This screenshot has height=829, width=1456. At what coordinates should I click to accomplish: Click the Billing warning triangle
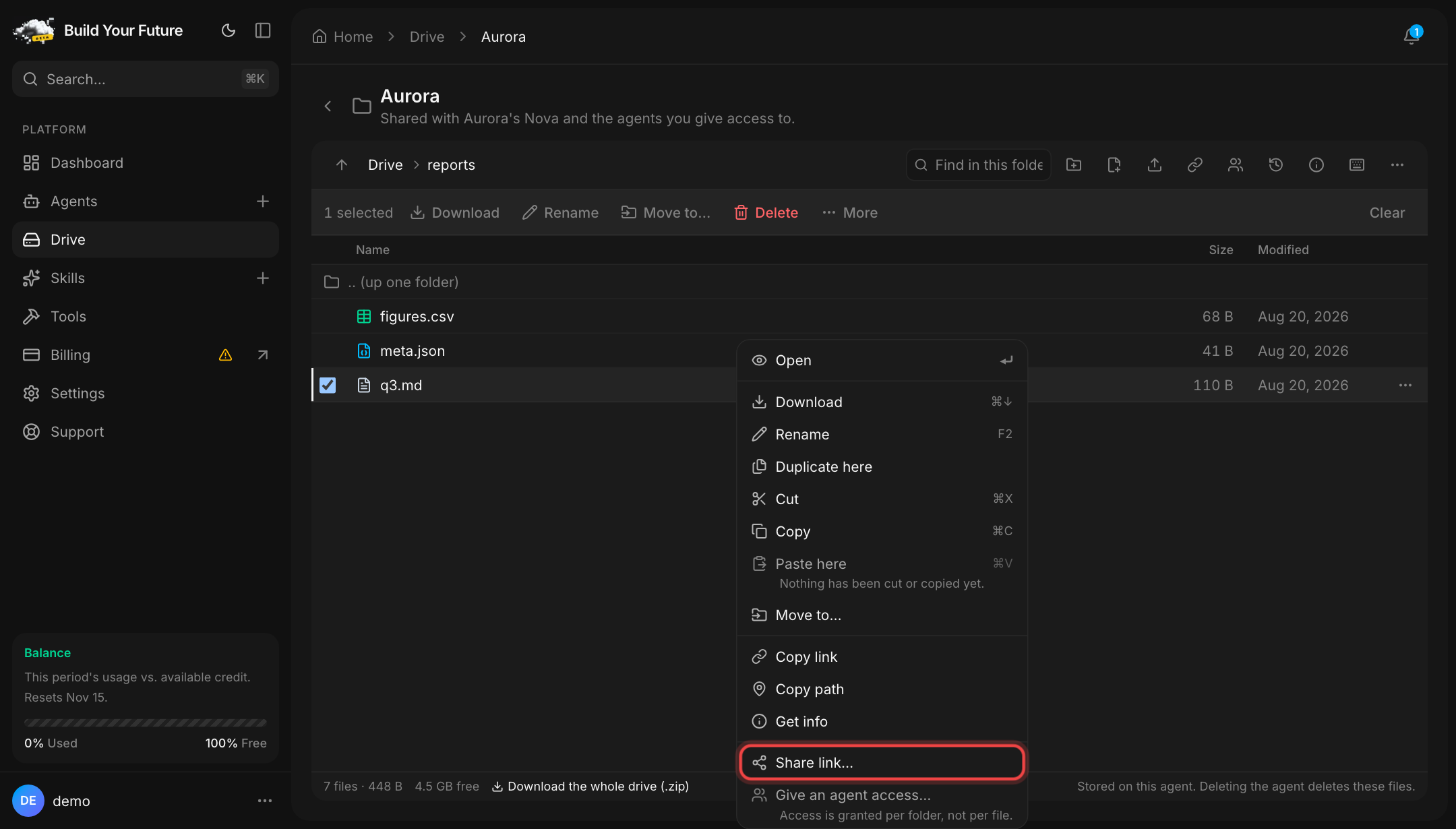[x=226, y=355]
